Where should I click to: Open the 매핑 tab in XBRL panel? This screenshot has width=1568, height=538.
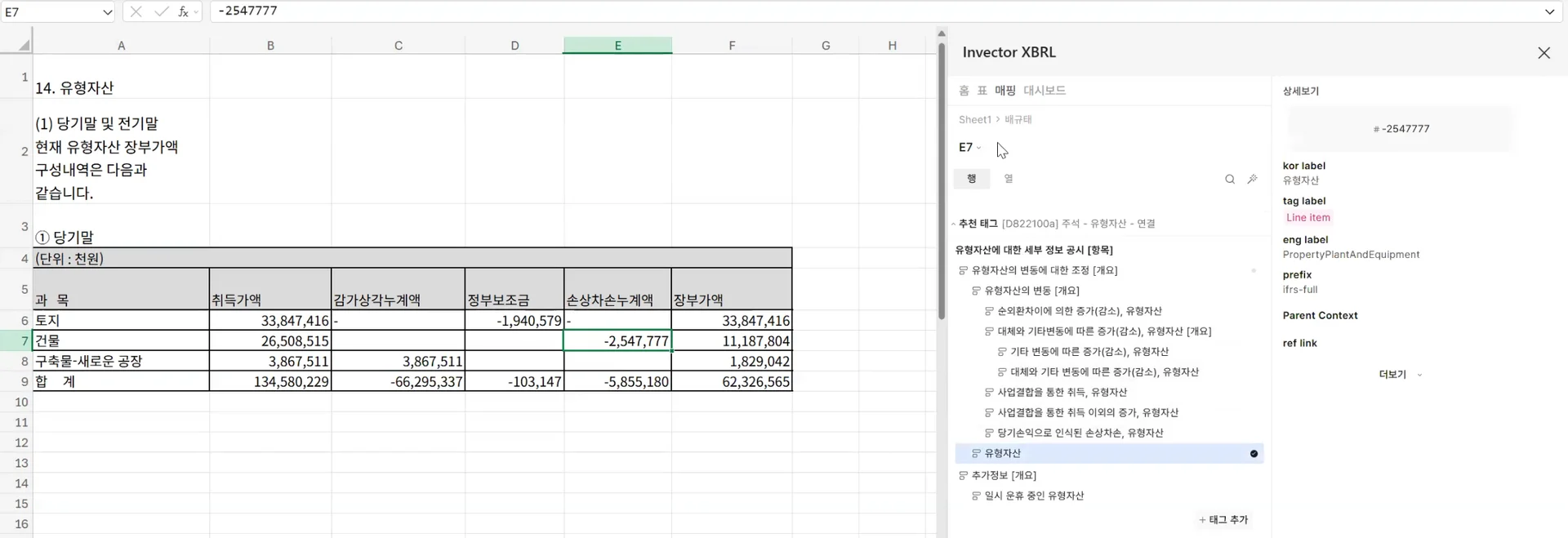(x=1005, y=91)
